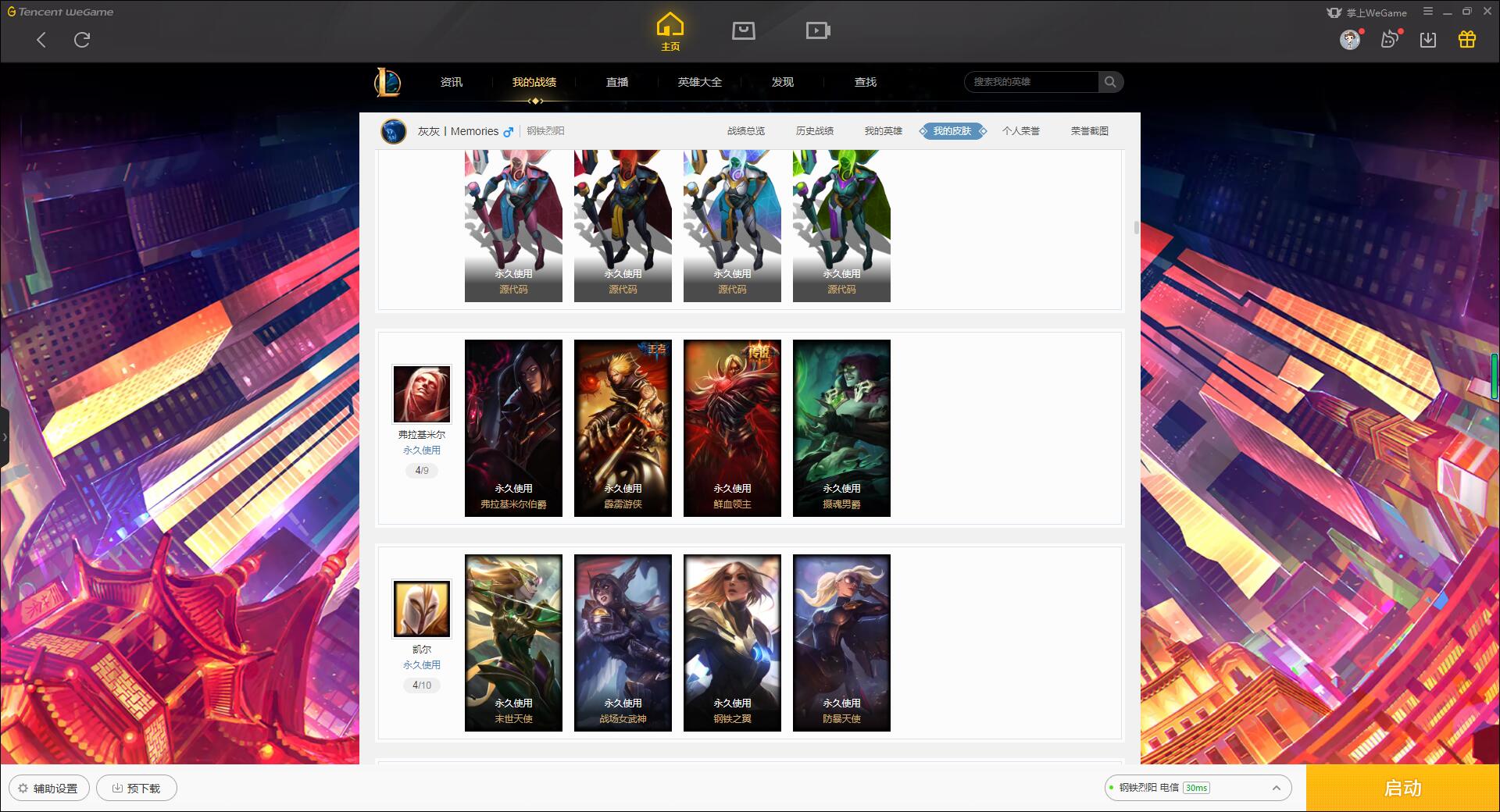The height and width of the screenshot is (812, 1500).
Task: Click the summoner profile avatar icon
Action: 394,131
